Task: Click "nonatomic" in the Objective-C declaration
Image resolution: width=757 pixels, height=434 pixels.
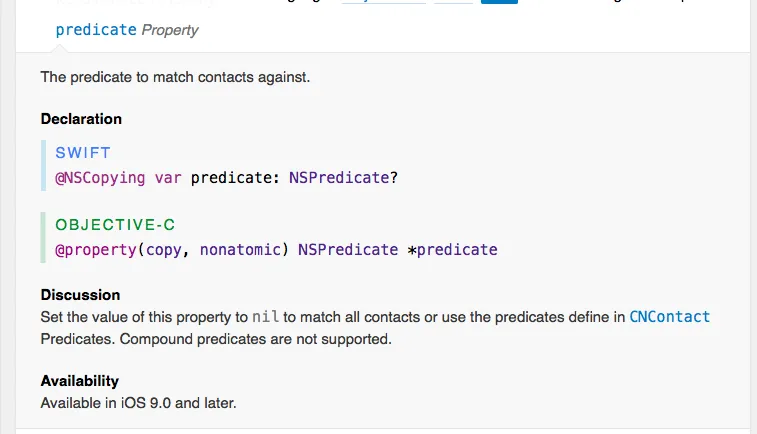Action: coord(240,249)
